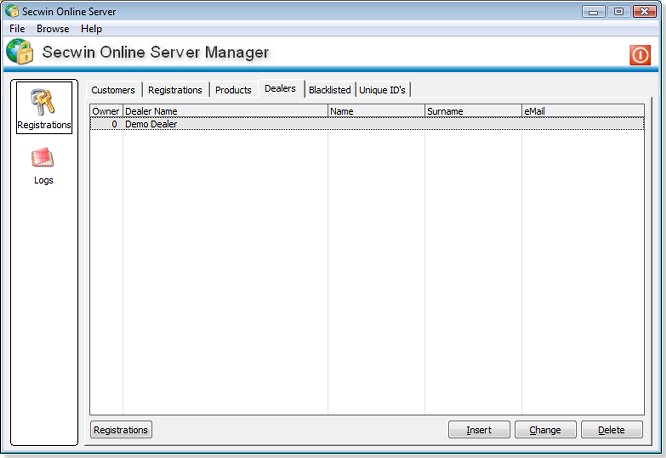Switch to the Registrations tab
Image resolution: width=666 pixels, height=458 pixels.
point(175,90)
